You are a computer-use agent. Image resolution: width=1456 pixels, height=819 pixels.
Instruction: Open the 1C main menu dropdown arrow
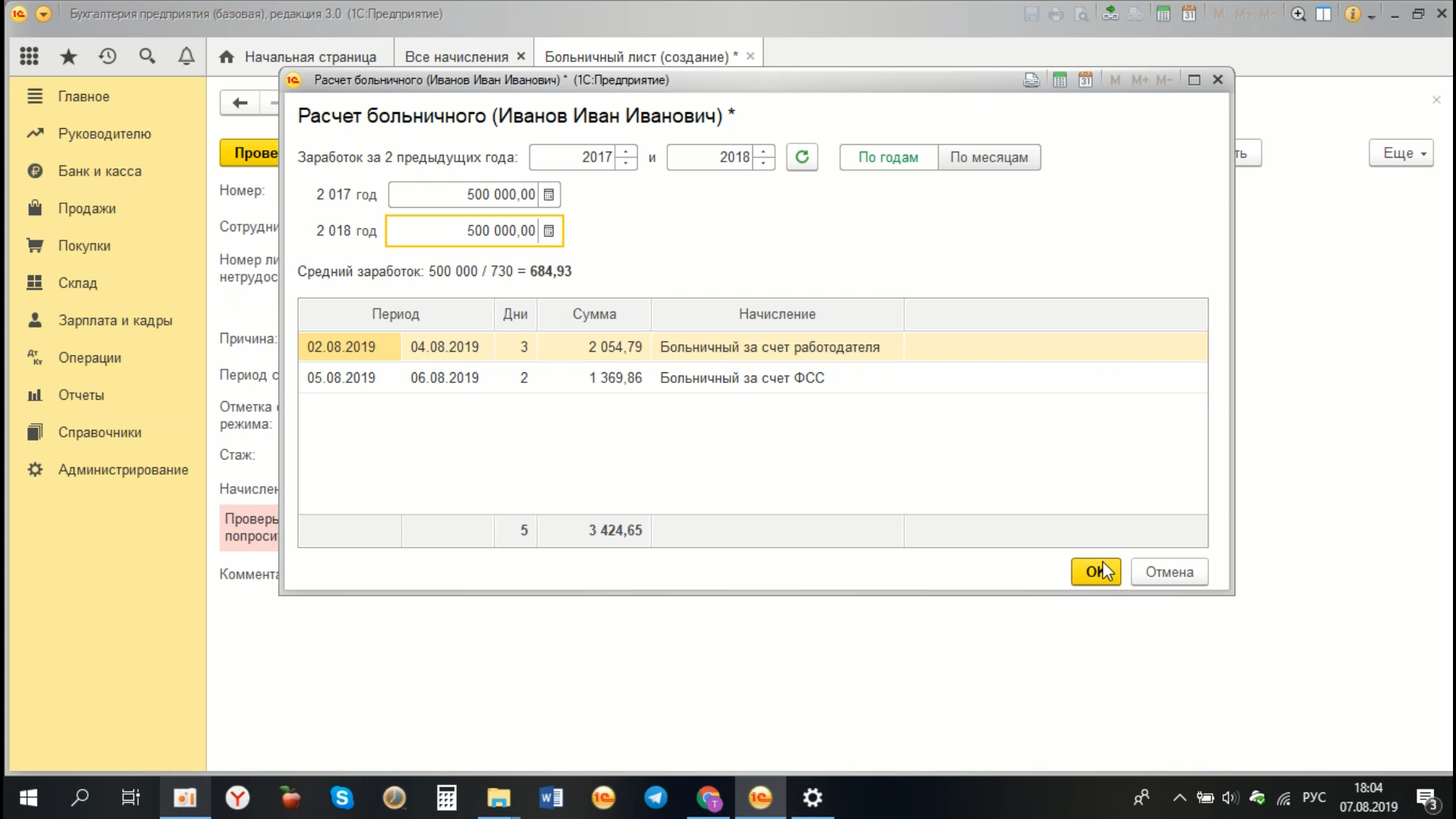(43, 14)
